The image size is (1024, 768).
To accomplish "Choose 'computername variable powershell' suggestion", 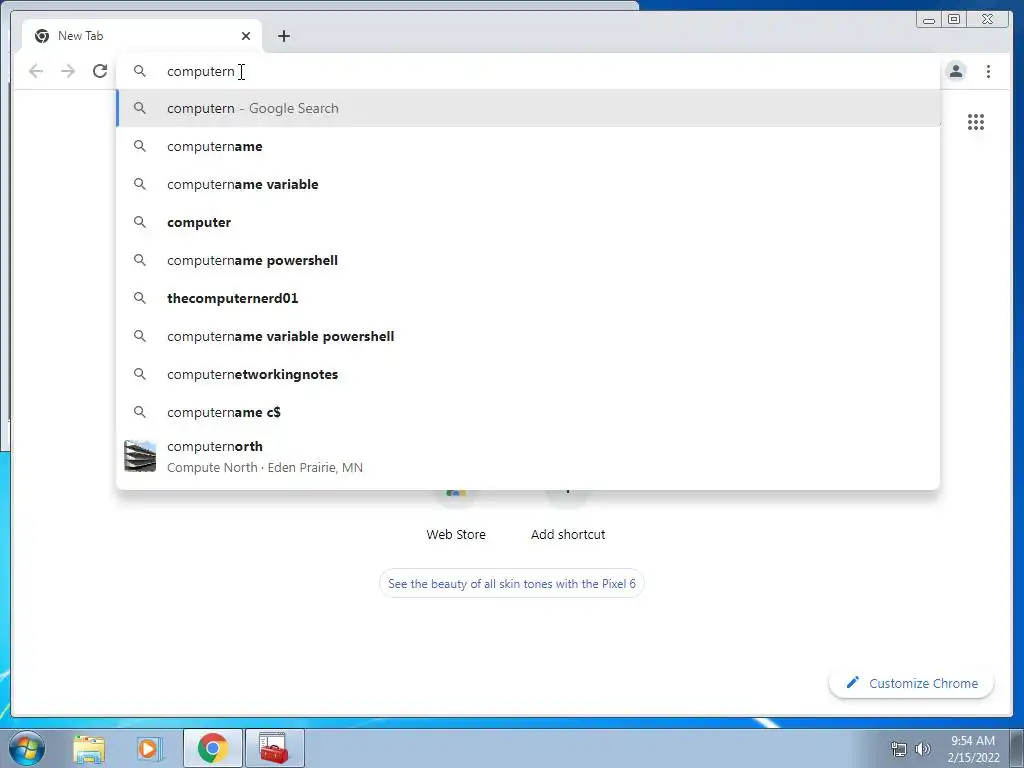I will (528, 336).
